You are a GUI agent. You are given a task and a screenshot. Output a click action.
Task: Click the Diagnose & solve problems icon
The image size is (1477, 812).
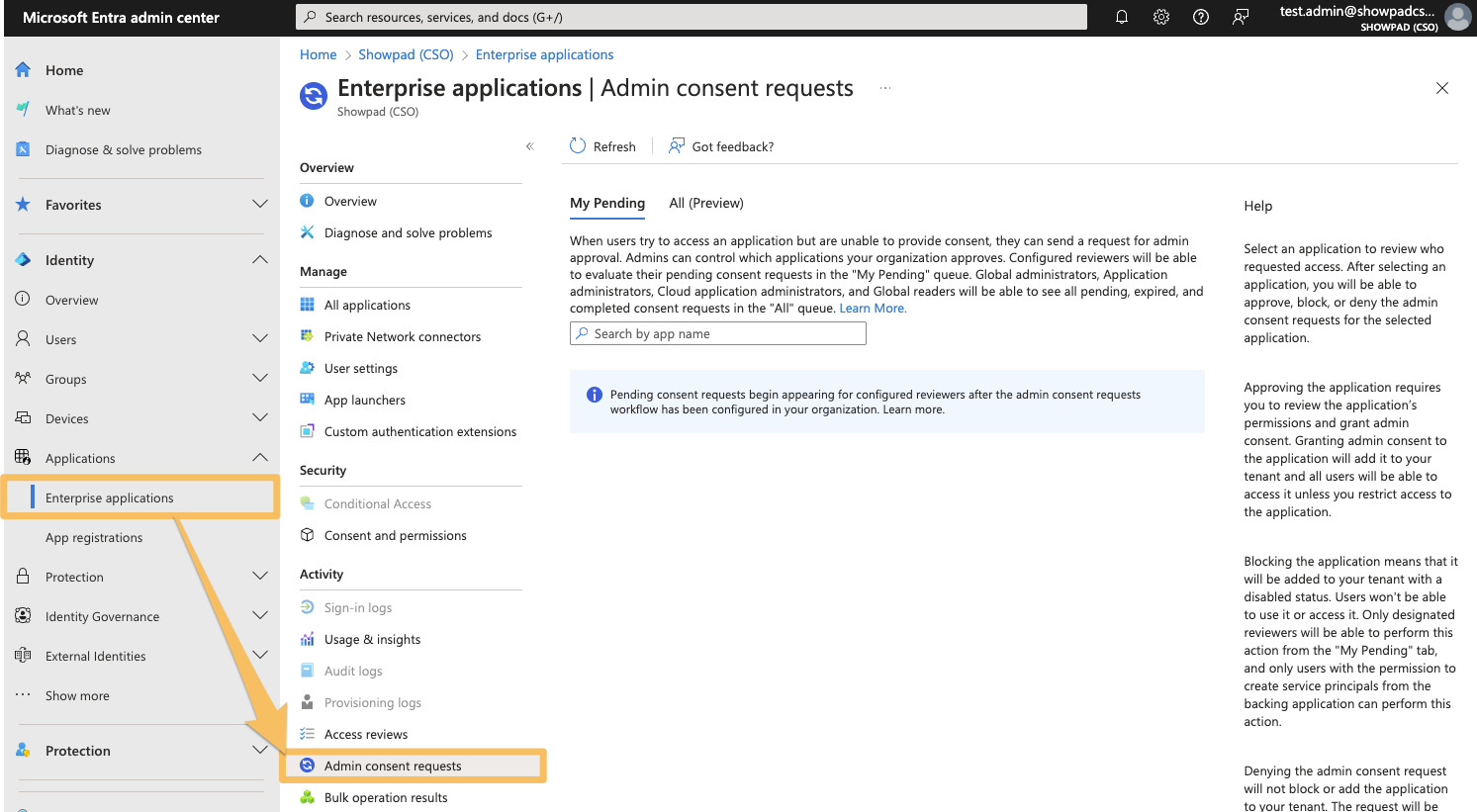tap(23, 149)
